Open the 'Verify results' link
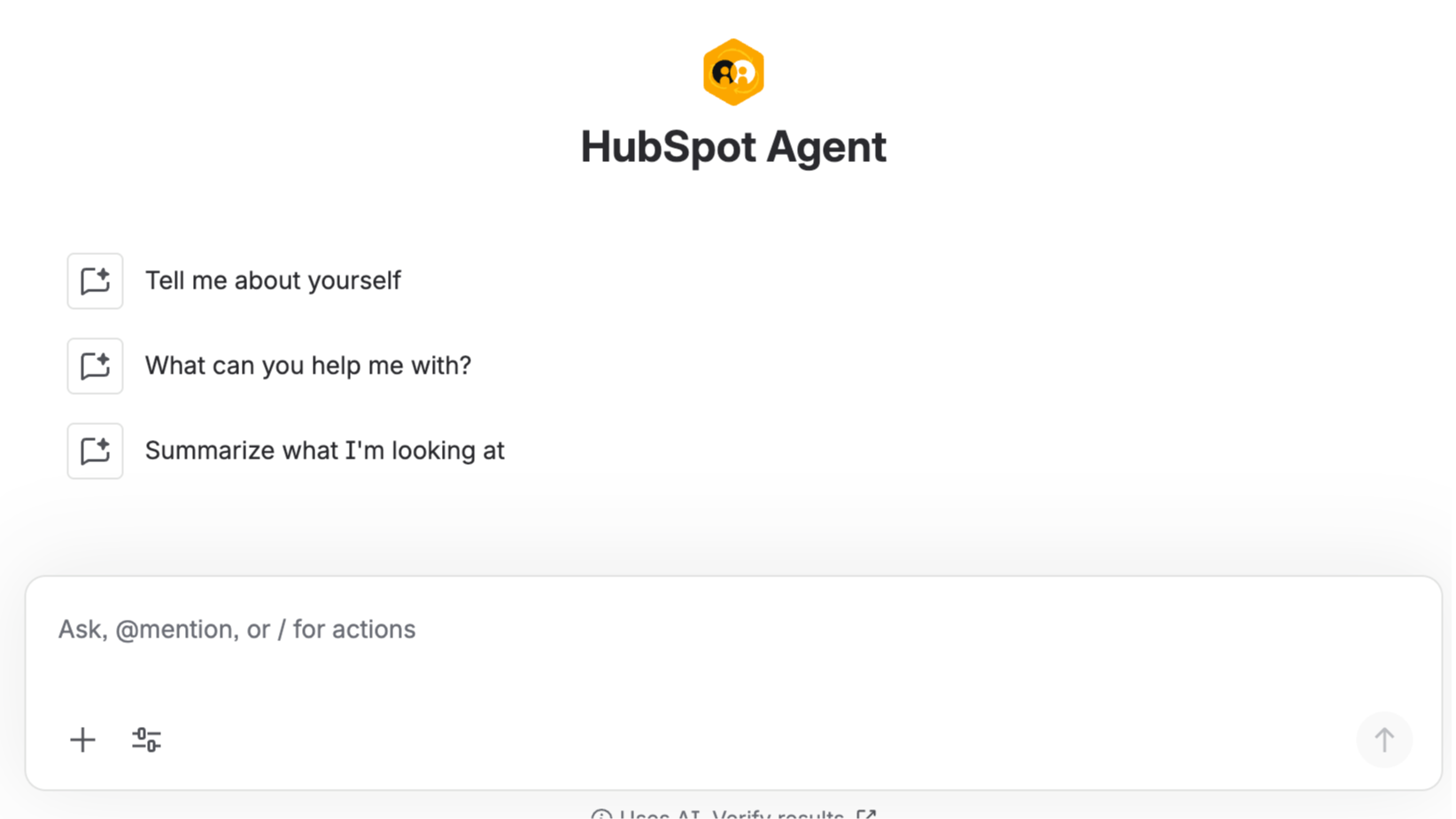 point(778,815)
